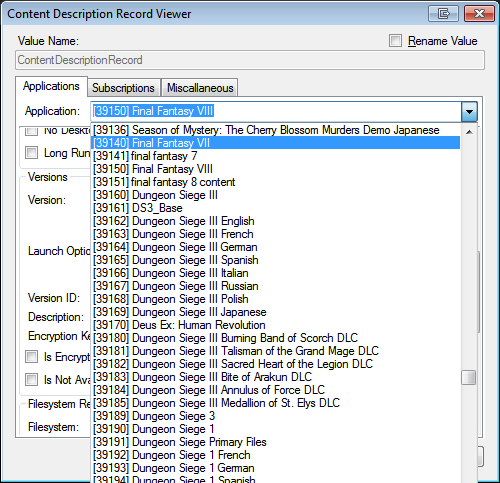This screenshot has width=500, height=483.
Task: Select [39150] Final Fantasy VIII in list
Action: 276,169
